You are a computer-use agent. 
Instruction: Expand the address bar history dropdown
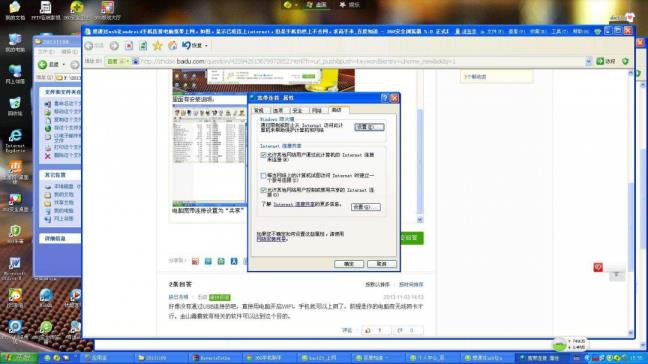coord(588,62)
